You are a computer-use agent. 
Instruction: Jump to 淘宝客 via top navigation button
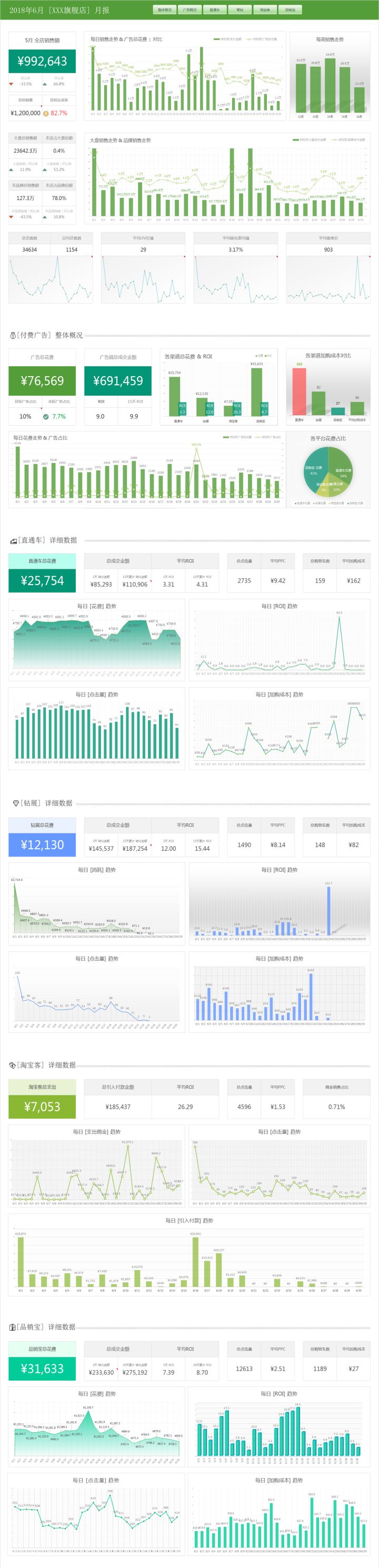point(264,10)
